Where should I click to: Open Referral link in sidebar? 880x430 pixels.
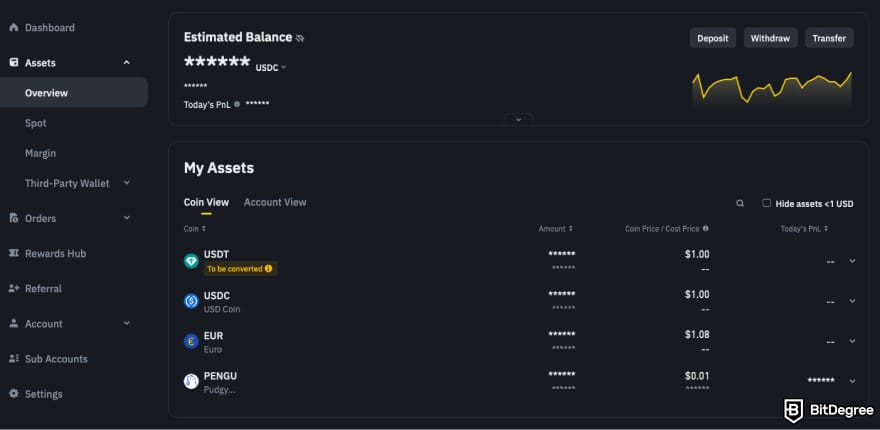pos(43,289)
